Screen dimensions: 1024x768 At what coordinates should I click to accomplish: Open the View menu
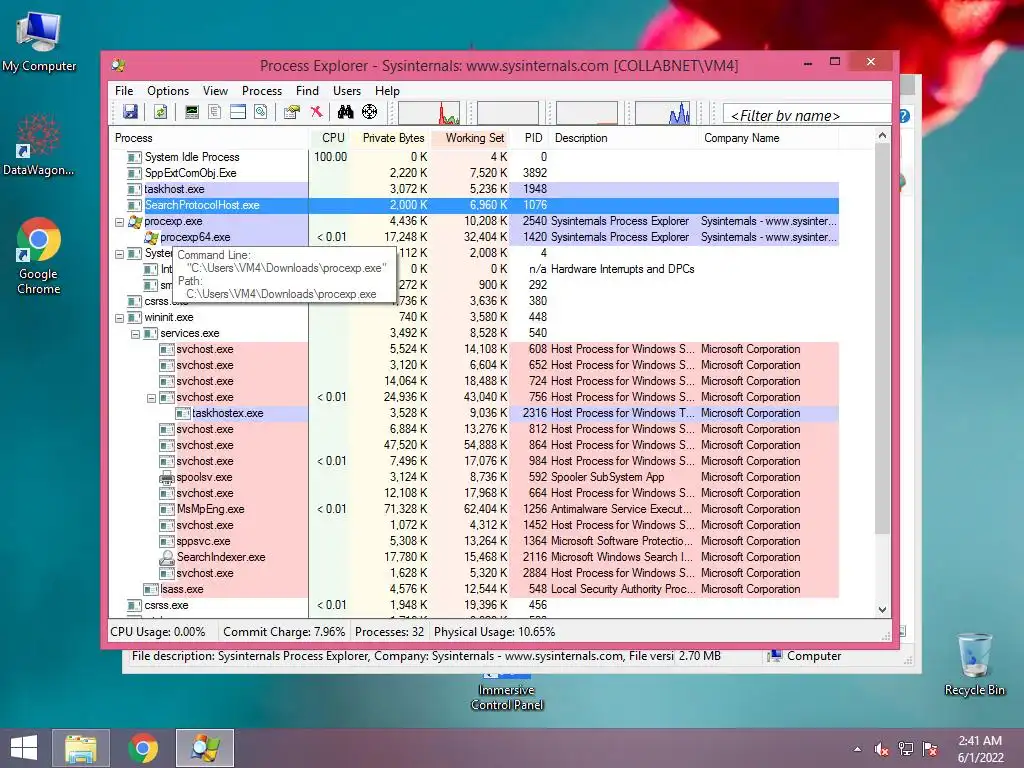(216, 91)
